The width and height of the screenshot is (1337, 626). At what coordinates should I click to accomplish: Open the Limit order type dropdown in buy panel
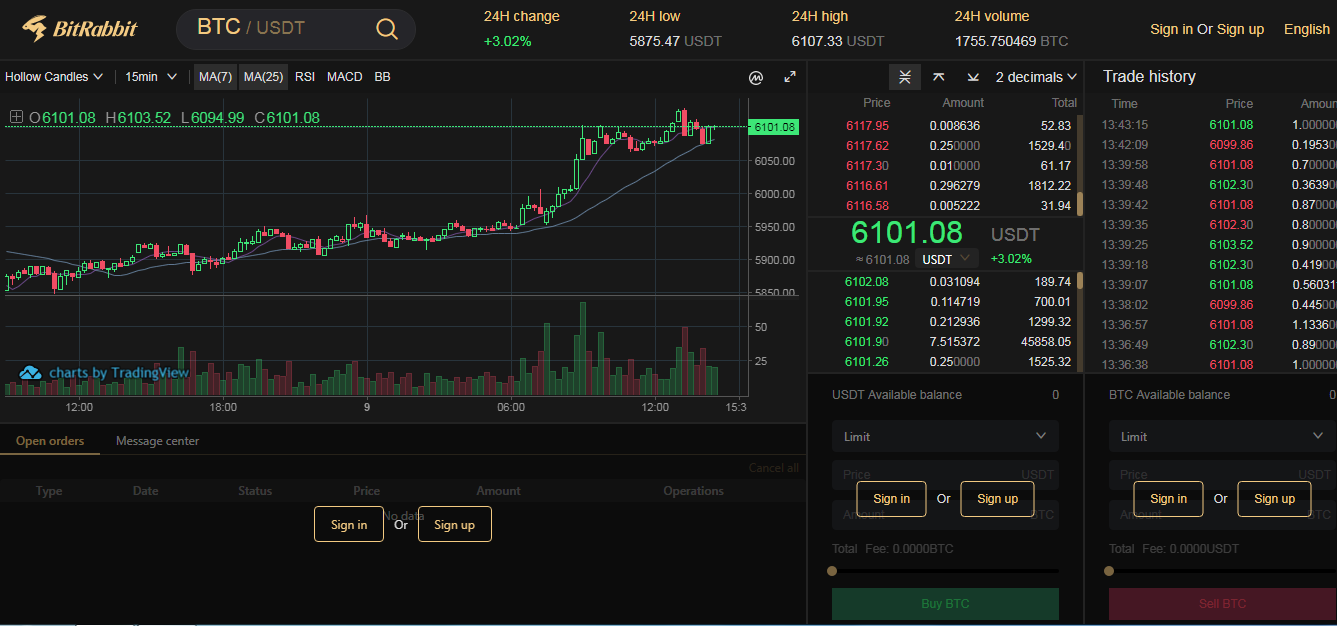click(x=945, y=436)
